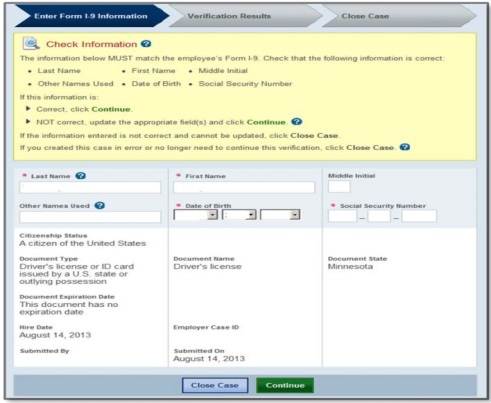Open the Date of Birth month dropdown

tap(196, 215)
